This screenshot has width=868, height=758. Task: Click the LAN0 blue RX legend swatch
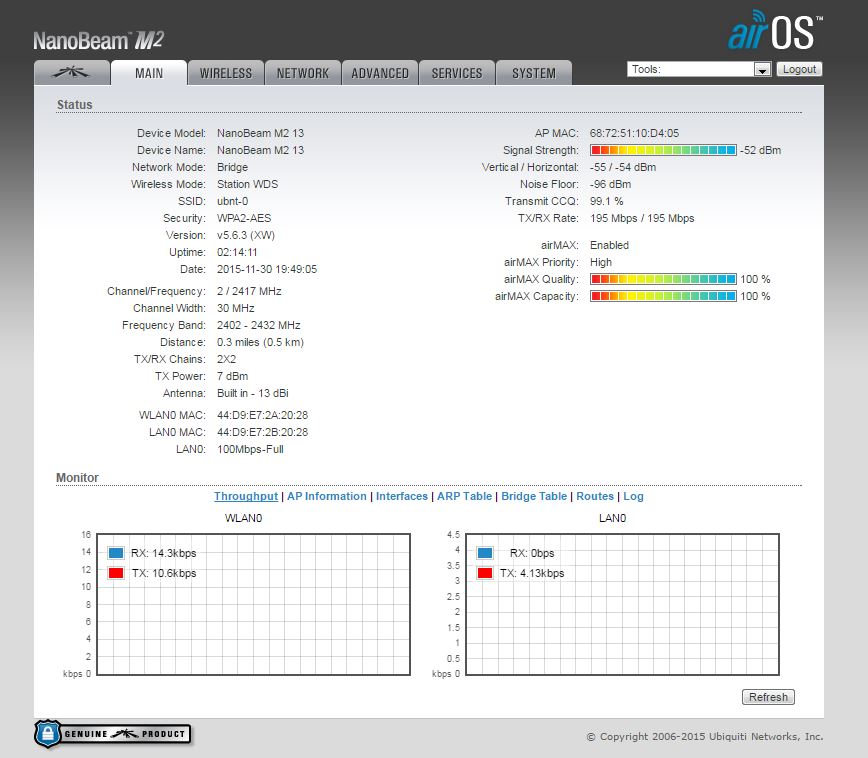(x=485, y=553)
